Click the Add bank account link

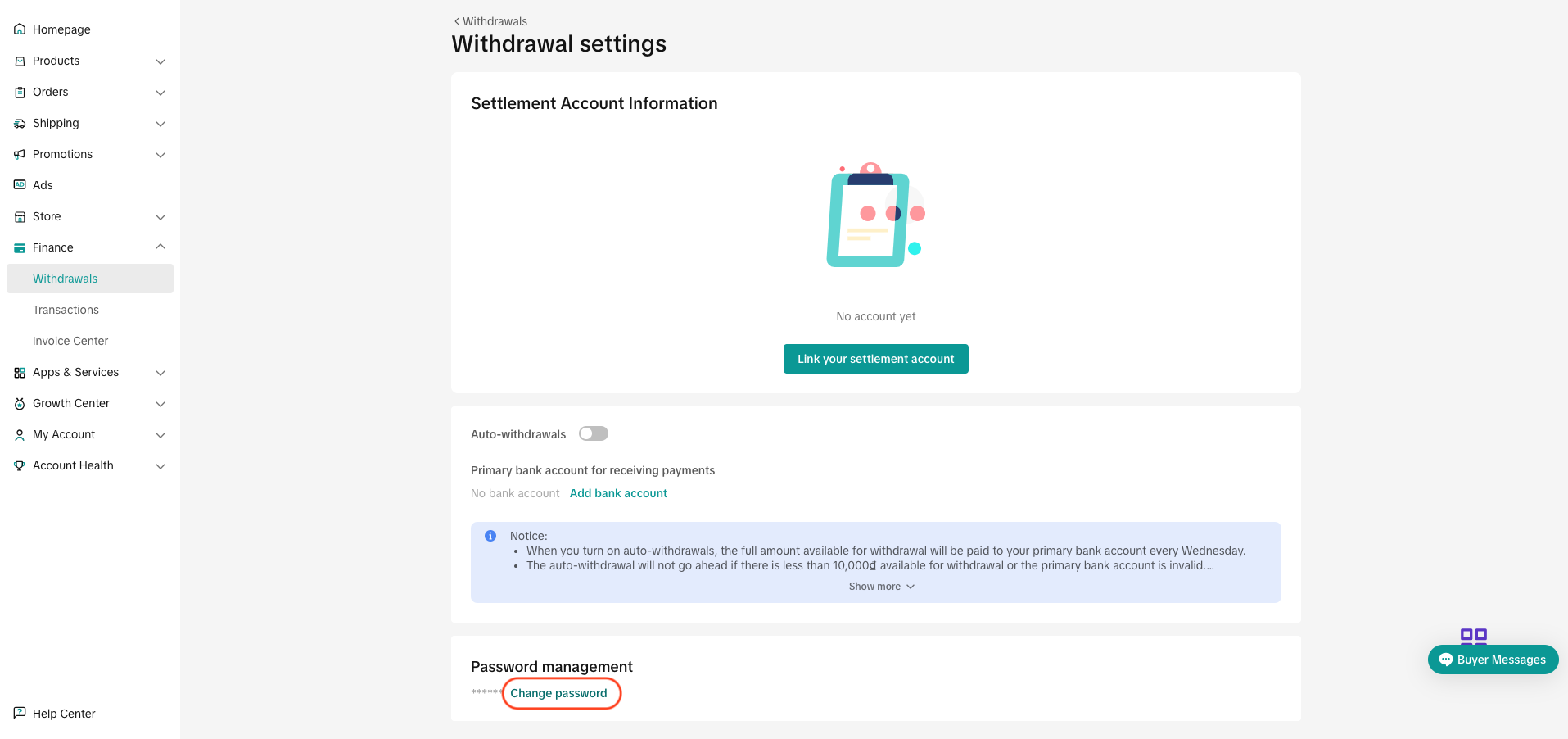618,493
